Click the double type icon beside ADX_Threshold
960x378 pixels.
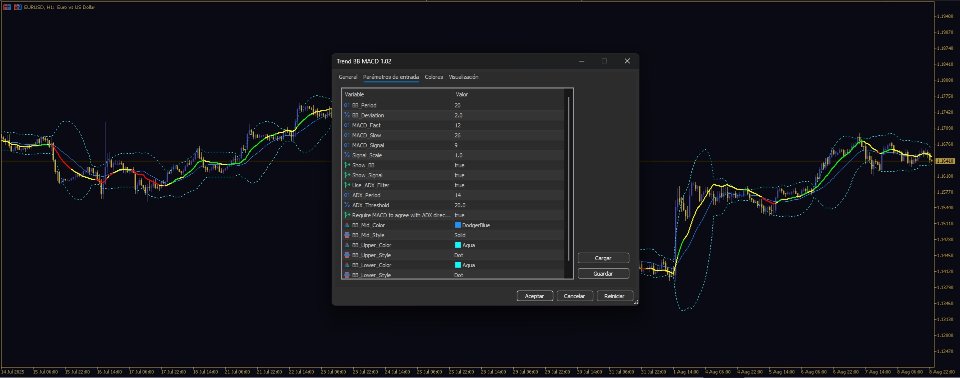[x=347, y=205]
